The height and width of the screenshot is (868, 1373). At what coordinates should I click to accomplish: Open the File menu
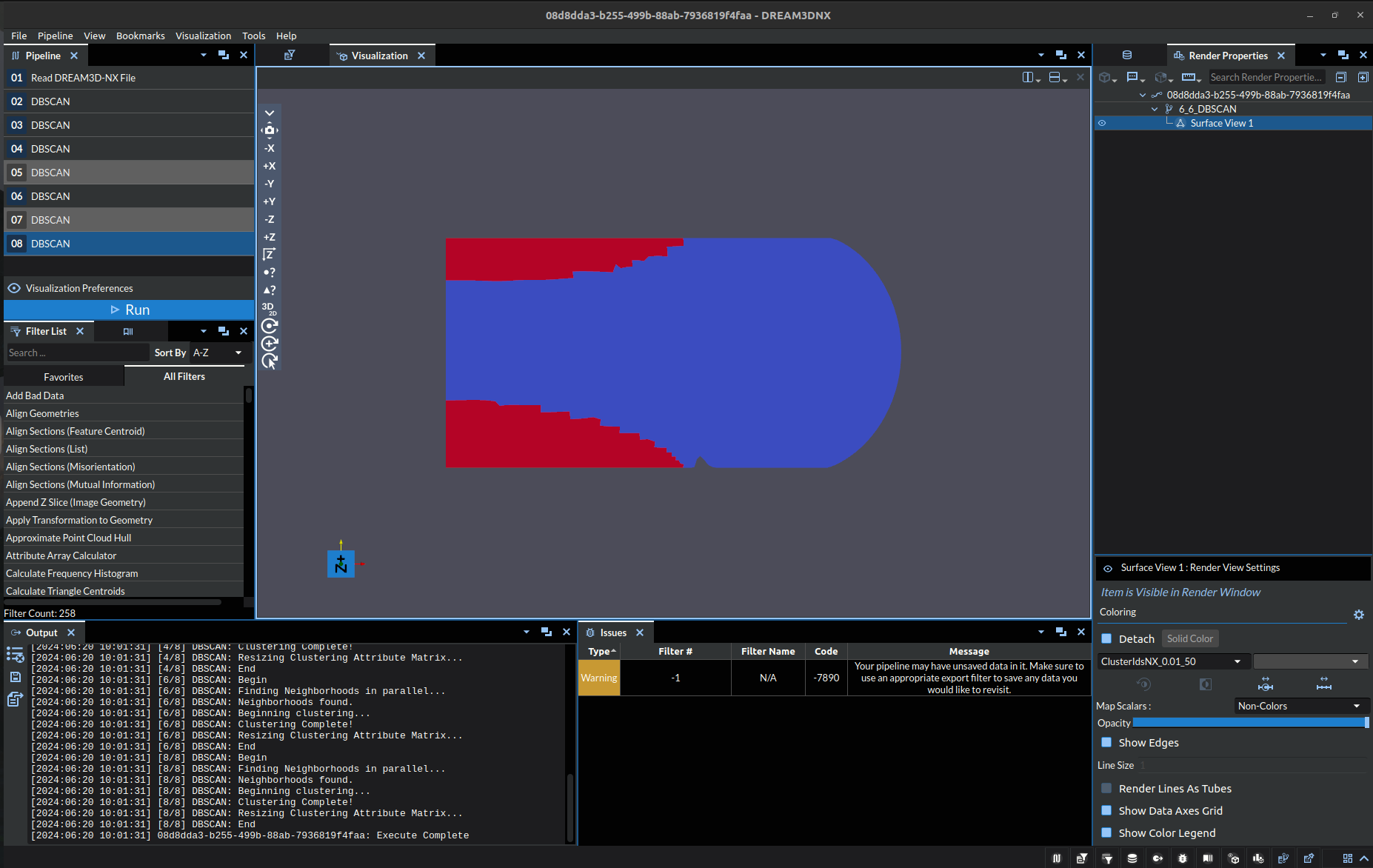(x=19, y=36)
